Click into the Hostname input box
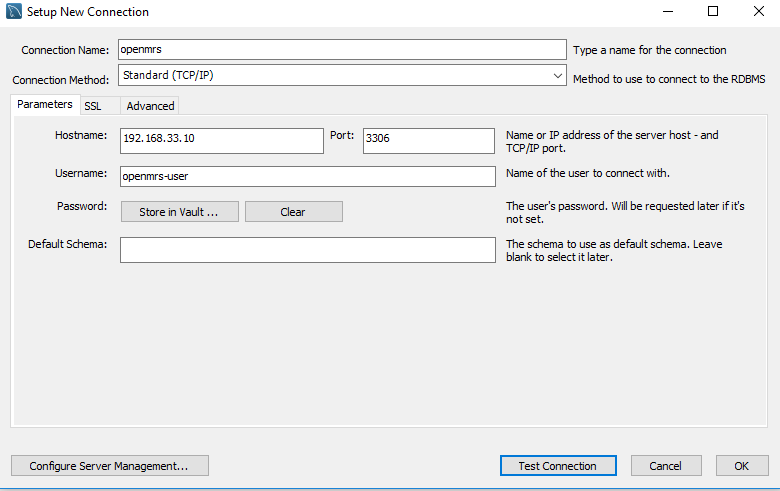The image size is (780, 491). (221, 140)
